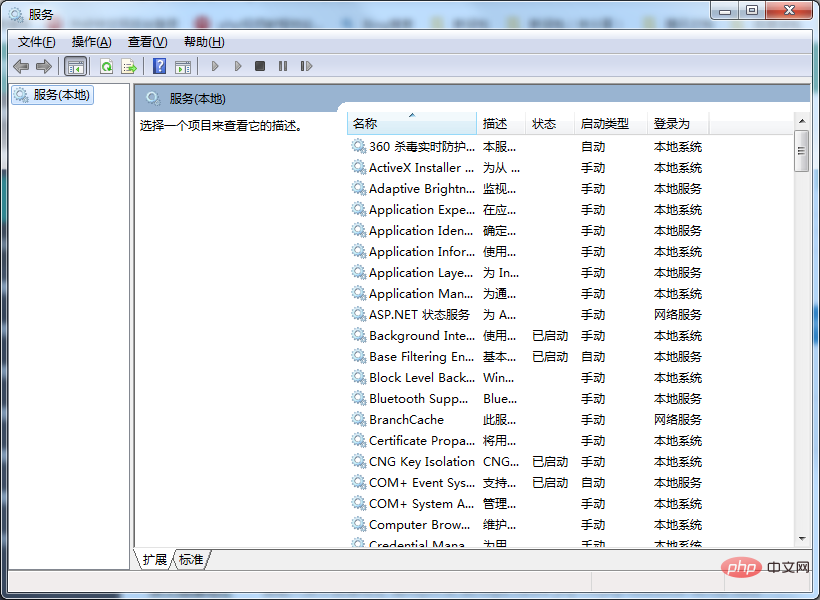This screenshot has width=820, height=600.
Task: Click 自动 startup type in 360 杀毒 row
Action: point(593,146)
